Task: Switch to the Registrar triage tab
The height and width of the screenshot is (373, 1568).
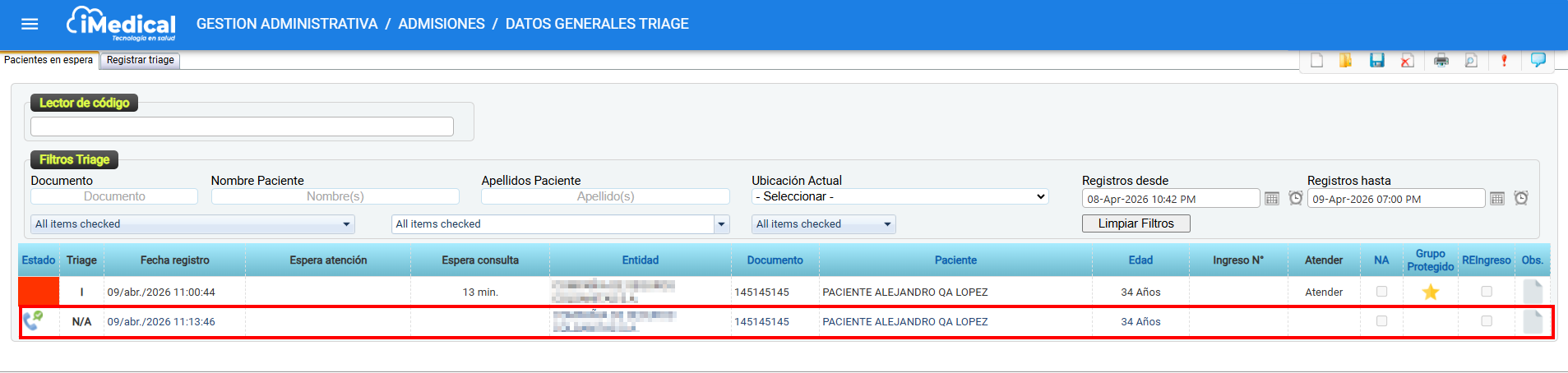Action: point(141,60)
